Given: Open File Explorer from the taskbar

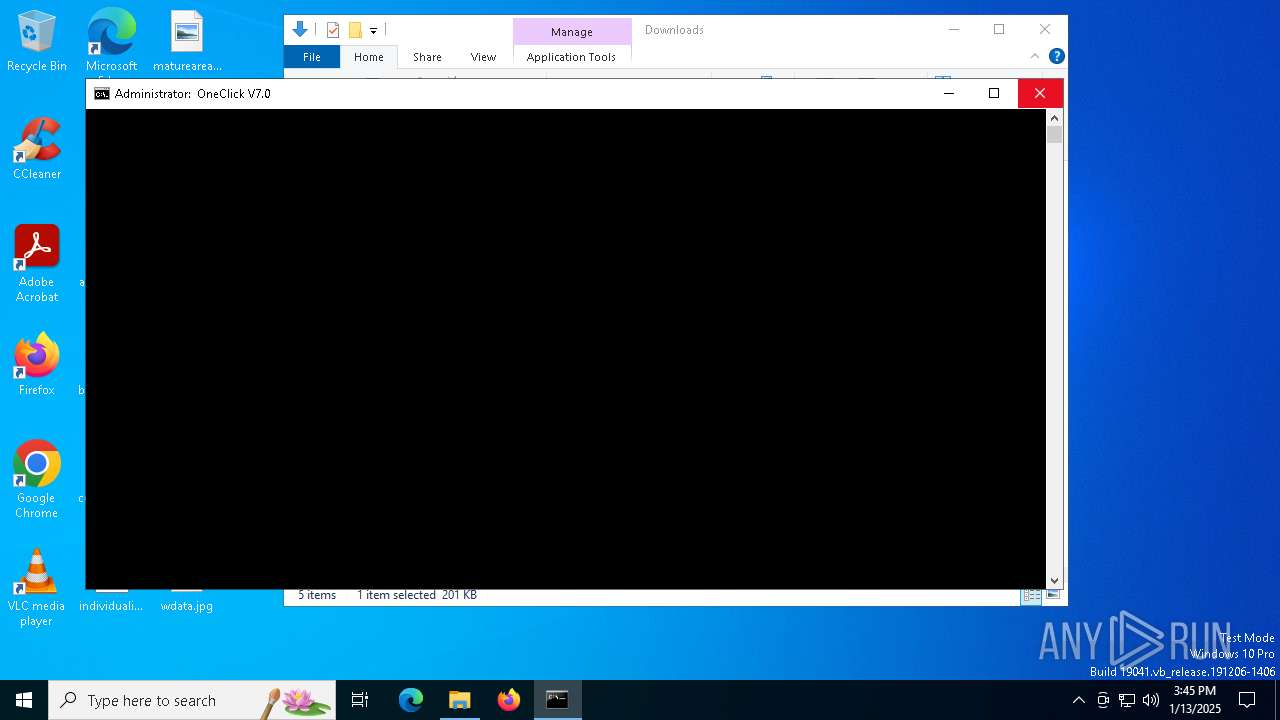Looking at the screenshot, I should [x=459, y=700].
